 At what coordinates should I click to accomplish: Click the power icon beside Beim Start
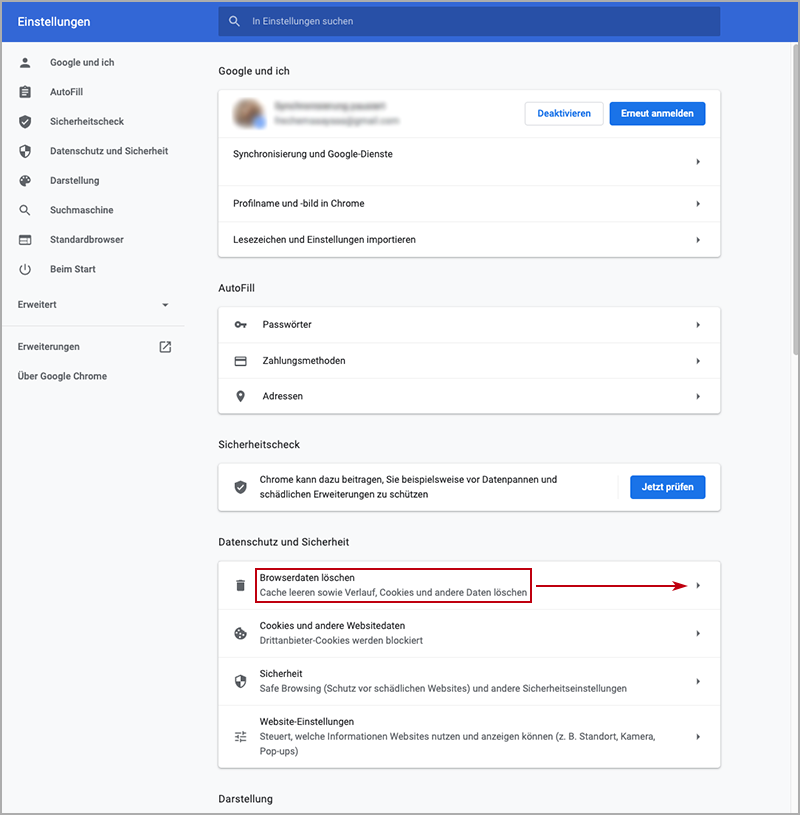pyautogui.click(x=25, y=269)
